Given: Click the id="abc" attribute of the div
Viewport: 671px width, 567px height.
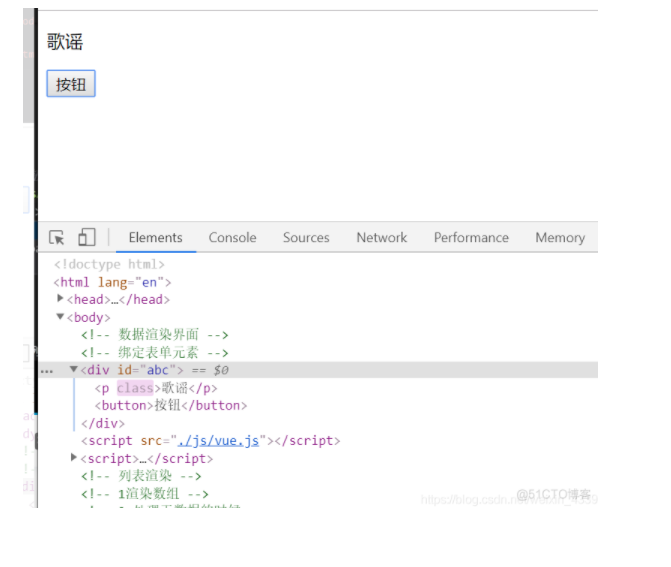Looking at the screenshot, I should [x=147, y=370].
